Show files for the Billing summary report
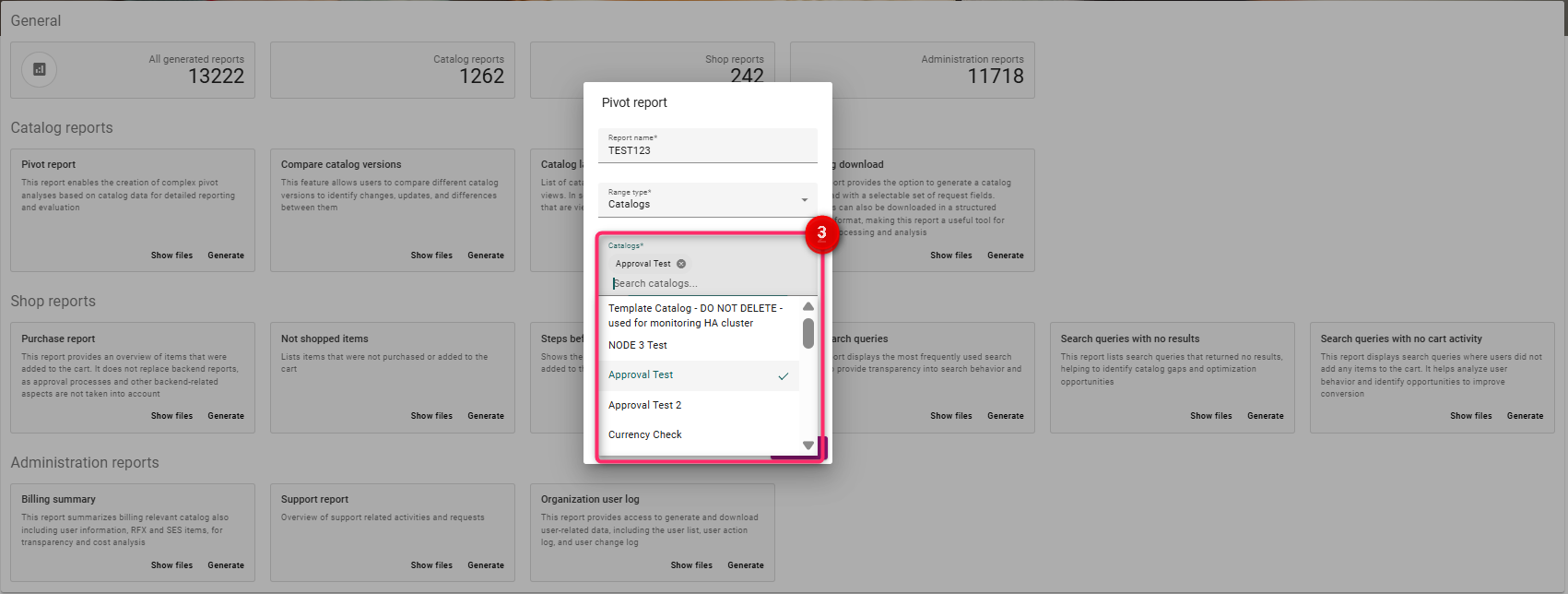Screen dimensions: 1568x594 (x=171, y=565)
